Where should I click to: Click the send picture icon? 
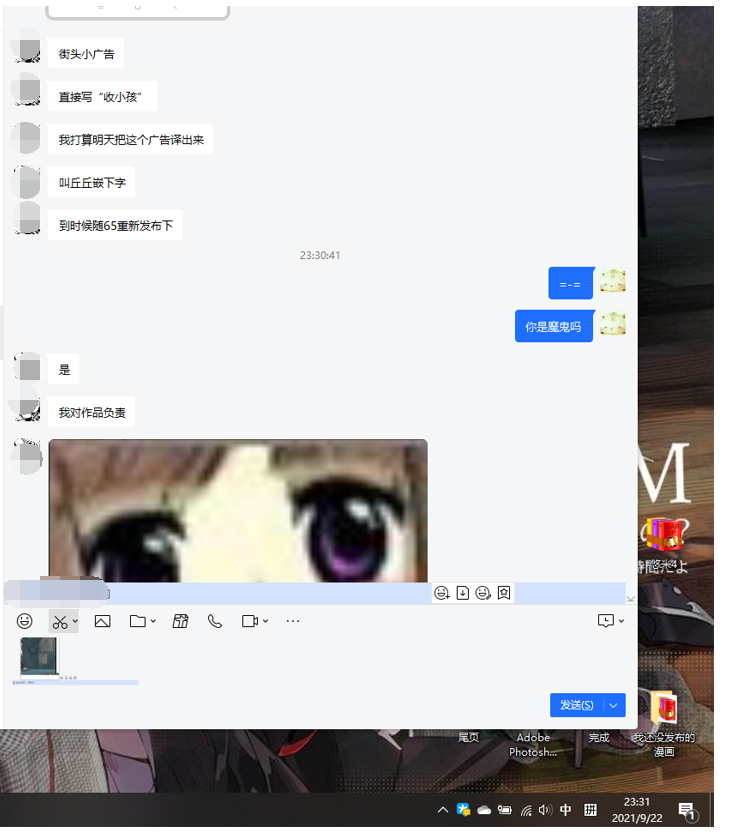point(102,621)
